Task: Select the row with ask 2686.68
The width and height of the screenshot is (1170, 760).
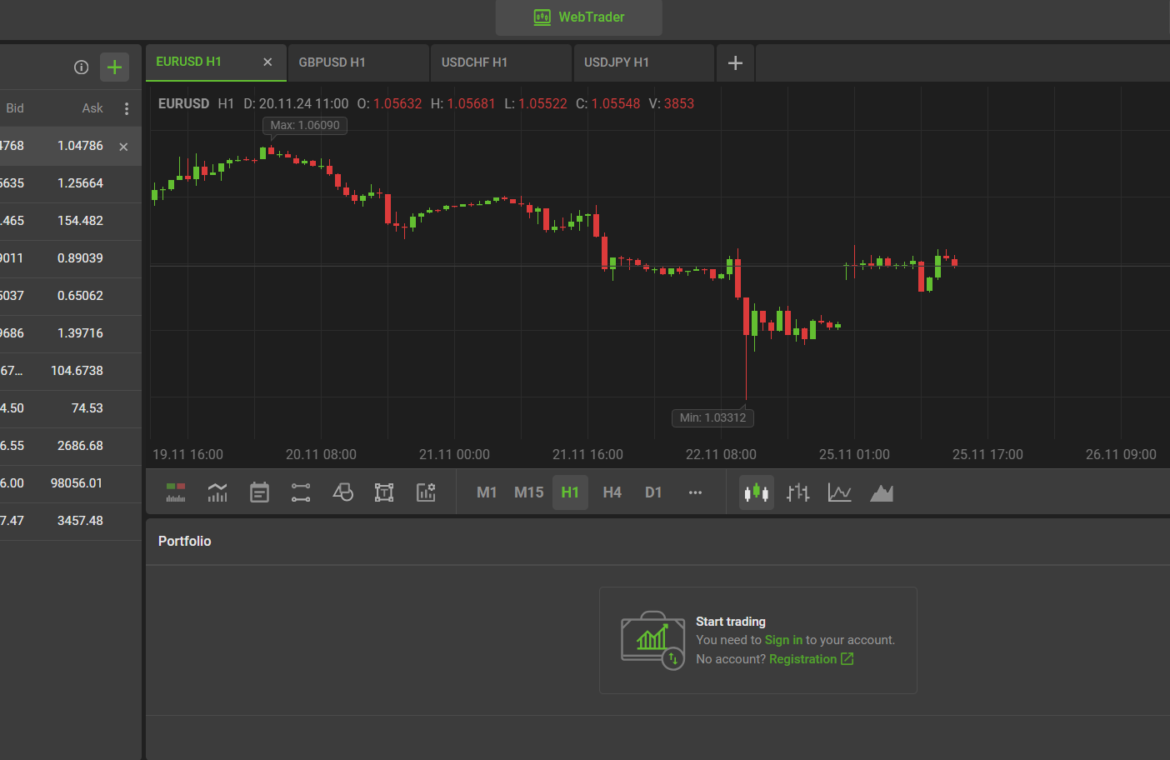Action: (70, 445)
